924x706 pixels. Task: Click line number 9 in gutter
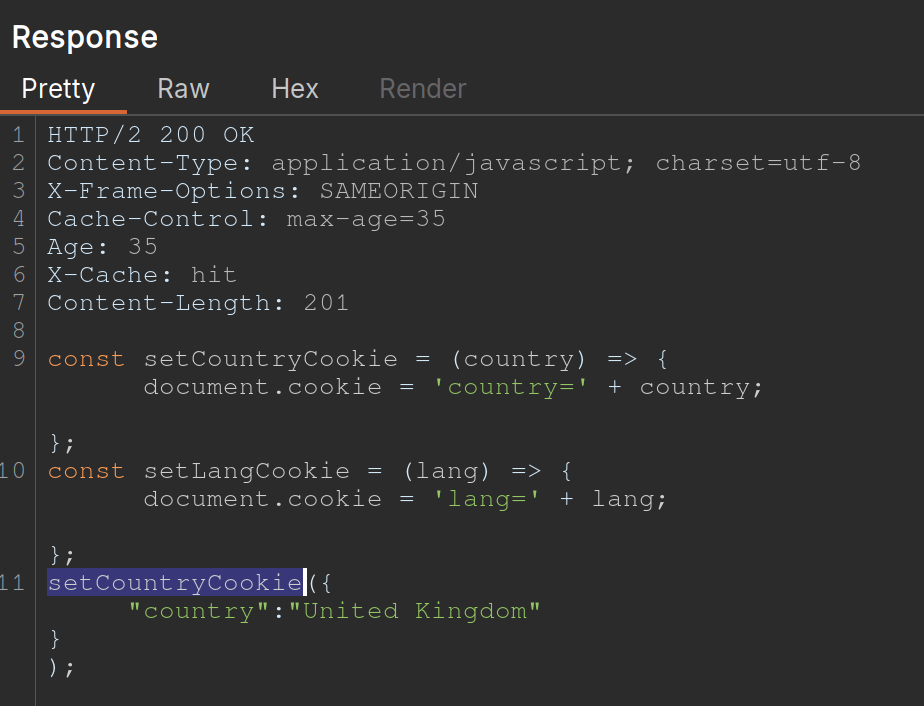pos(20,359)
